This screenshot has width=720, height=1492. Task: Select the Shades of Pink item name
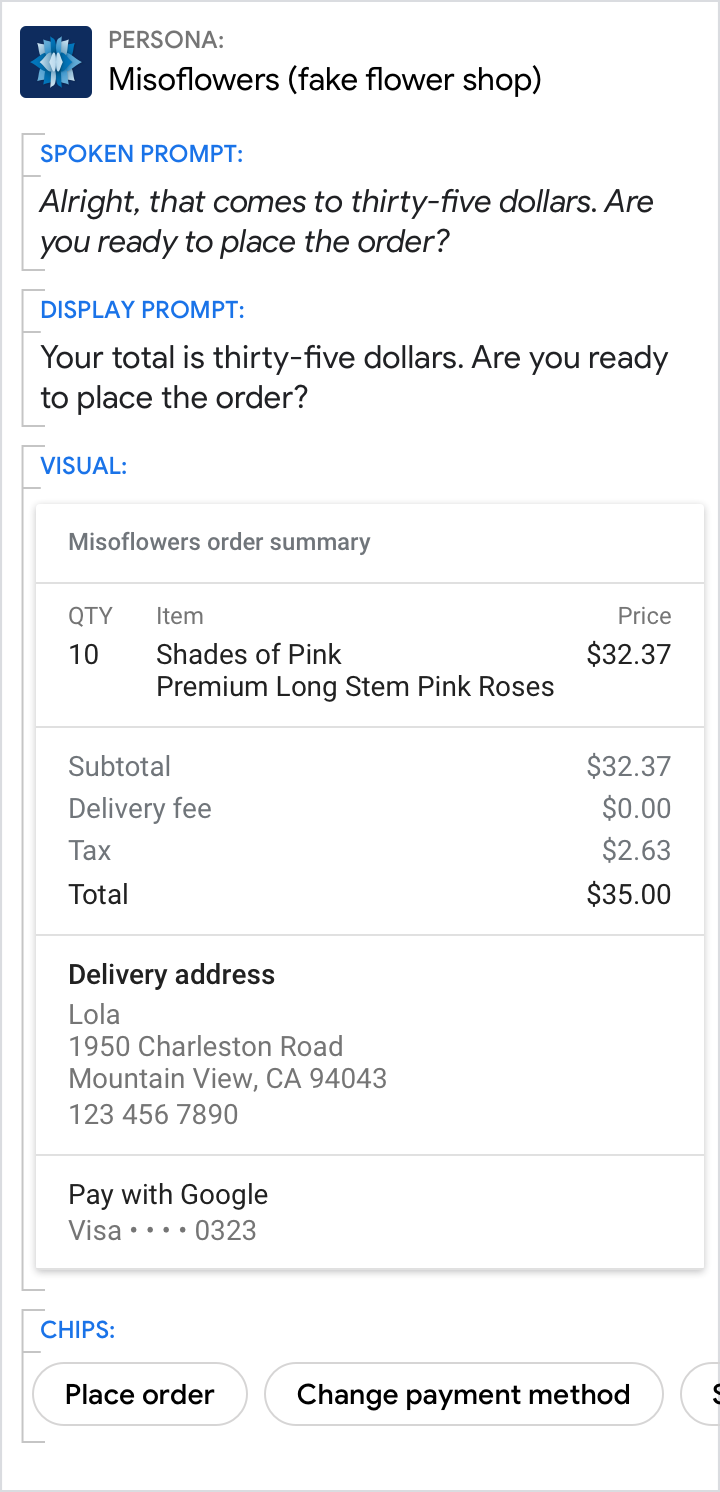click(249, 654)
